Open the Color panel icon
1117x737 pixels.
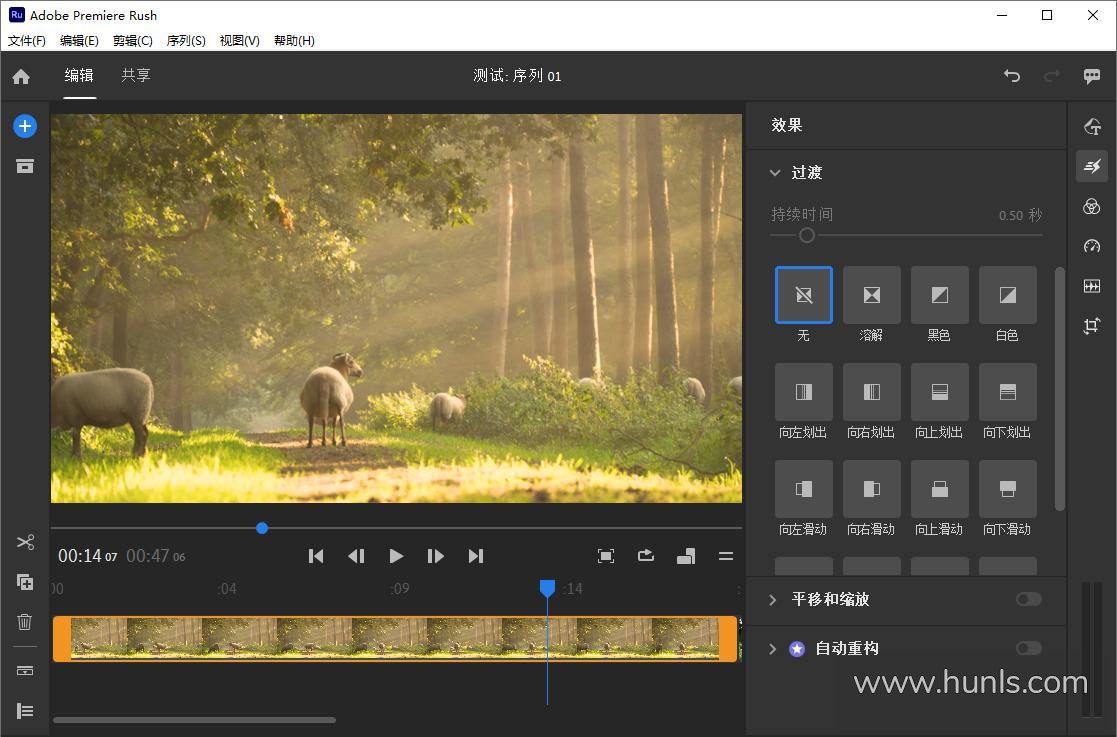coord(1092,207)
